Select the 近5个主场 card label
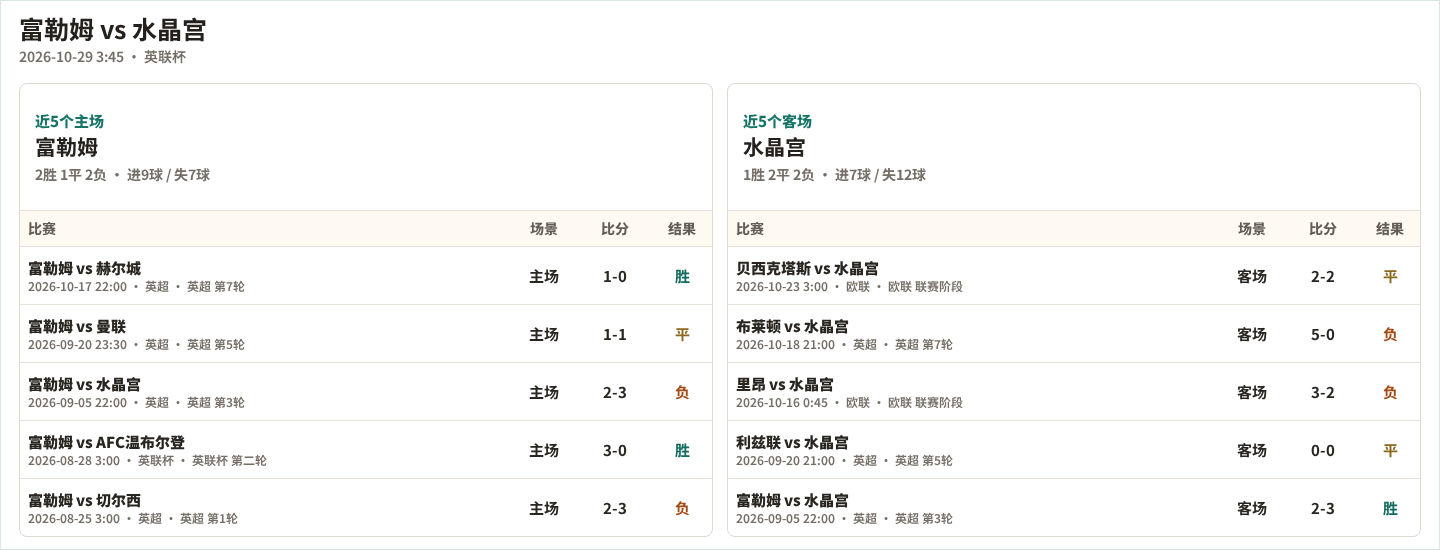 69,121
